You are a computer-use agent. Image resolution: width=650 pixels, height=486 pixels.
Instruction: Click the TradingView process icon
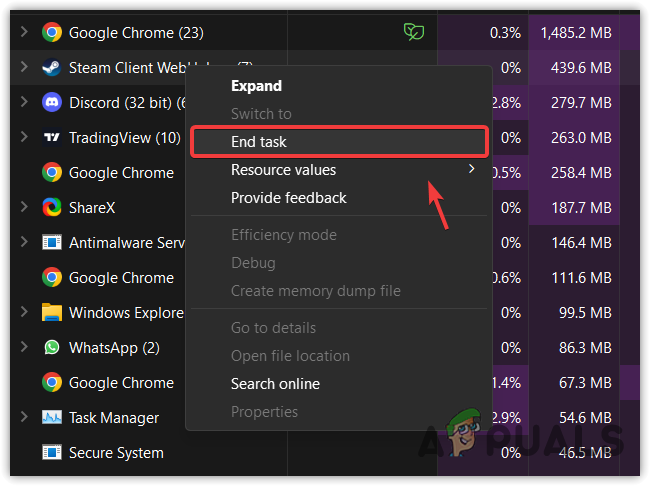[x=51, y=138]
